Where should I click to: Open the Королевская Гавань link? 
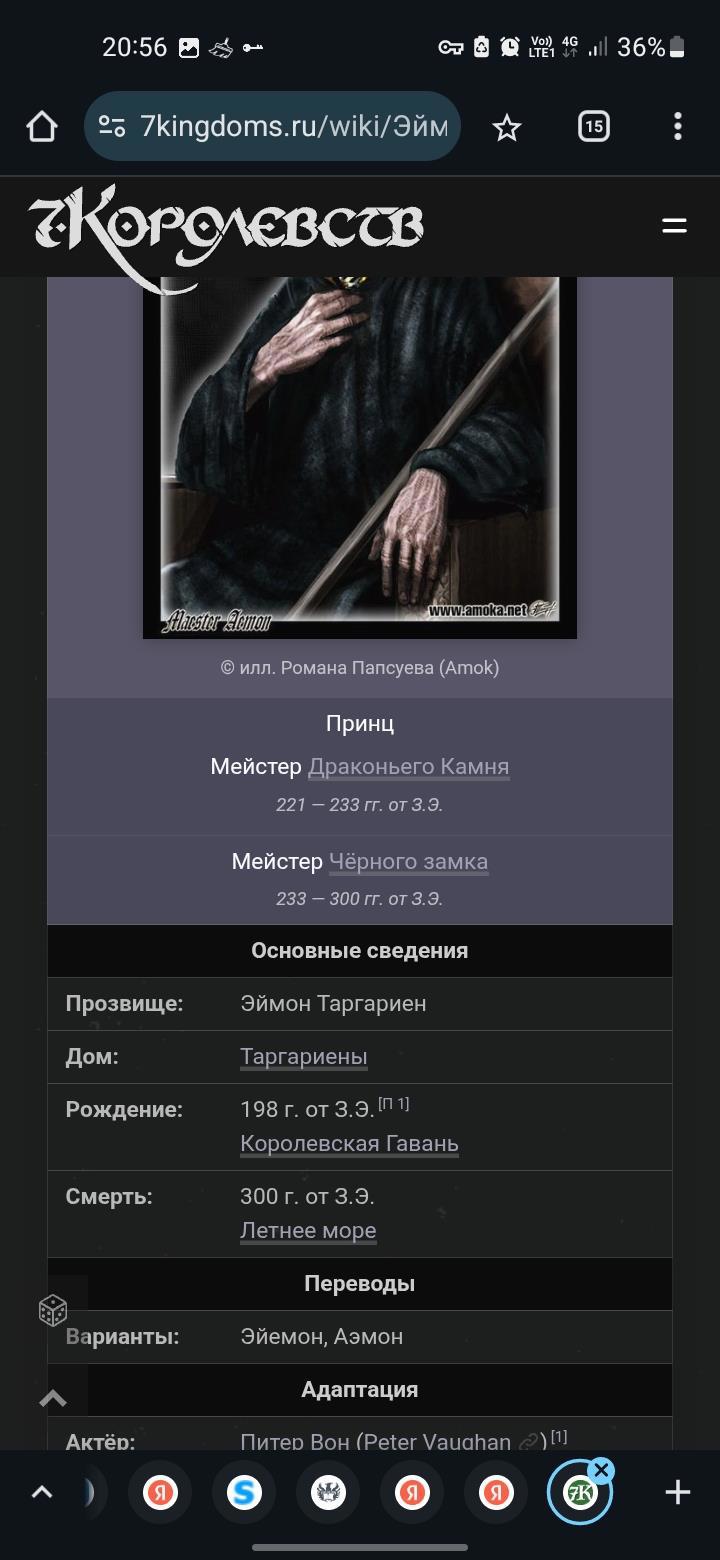pyautogui.click(x=349, y=1143)
